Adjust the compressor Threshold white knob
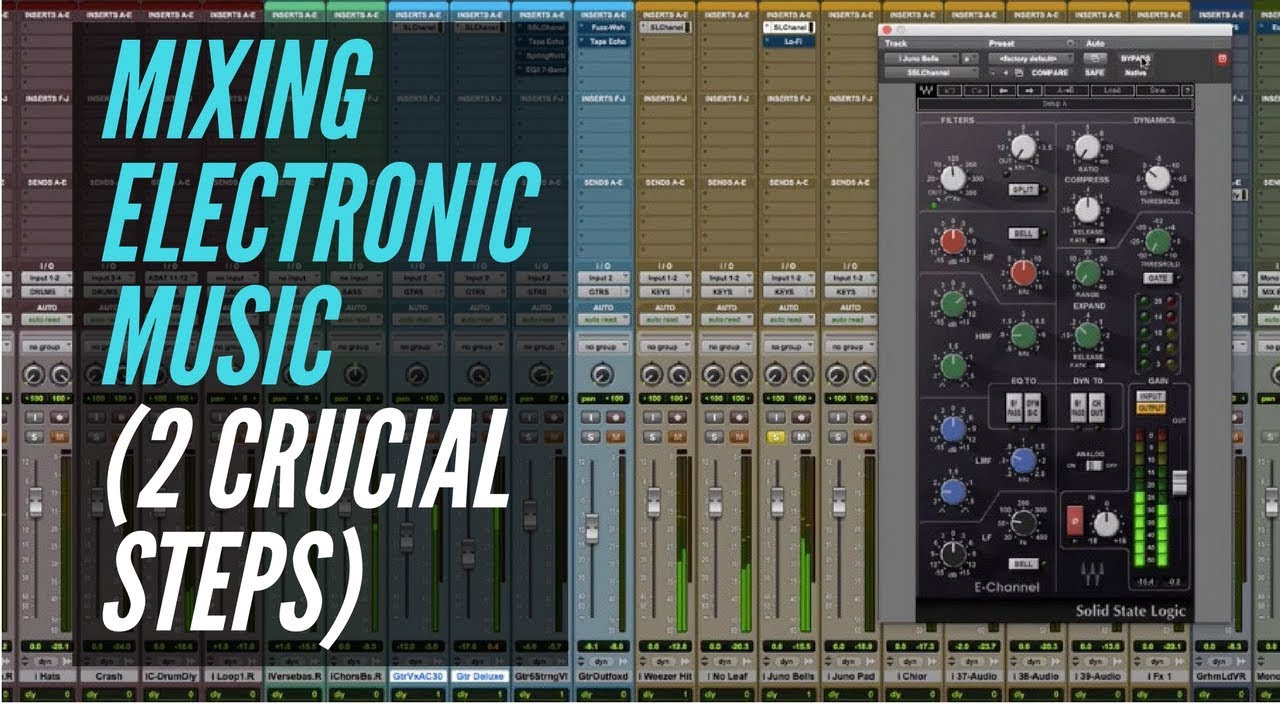This screenshot has width=1280, height=720. pyautogui.click(x=1157, y=179)
